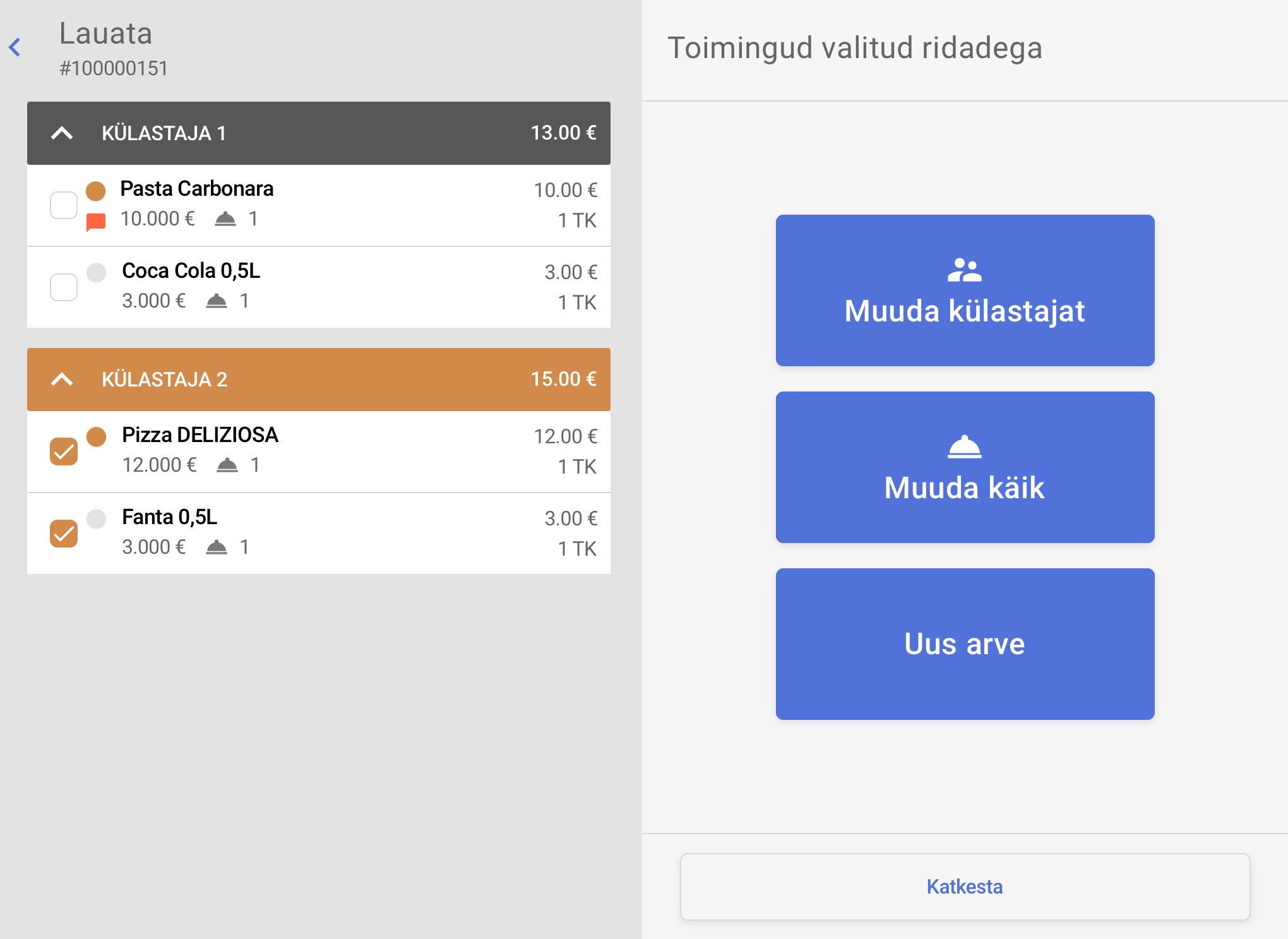Screen dimensions: 1288x939
Task: Click the course cloche icon on Pizza DELIZIOSA
Action: pyautogui.click(x=227, y=465)
